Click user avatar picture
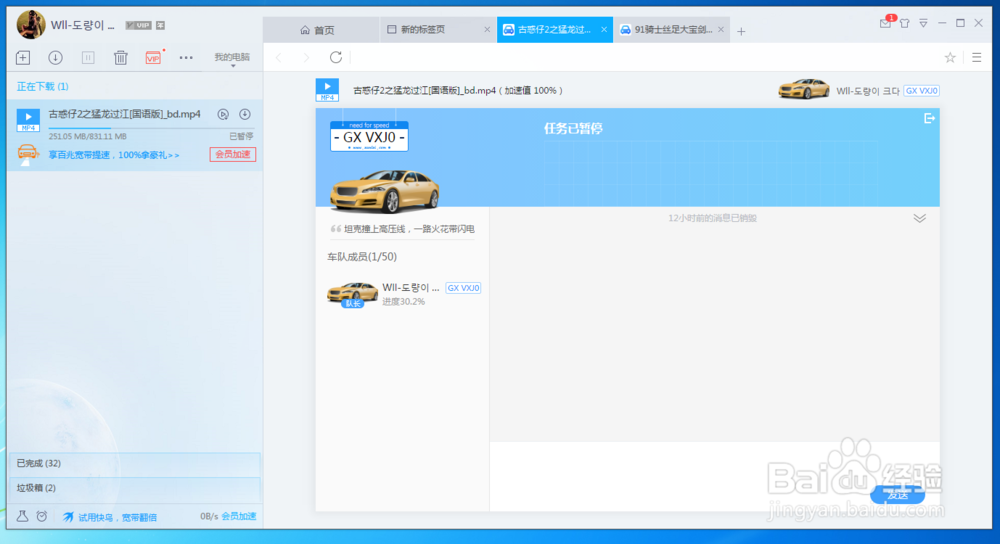The width and height of the screenshot is (1000, 544). tap(31, 25)
